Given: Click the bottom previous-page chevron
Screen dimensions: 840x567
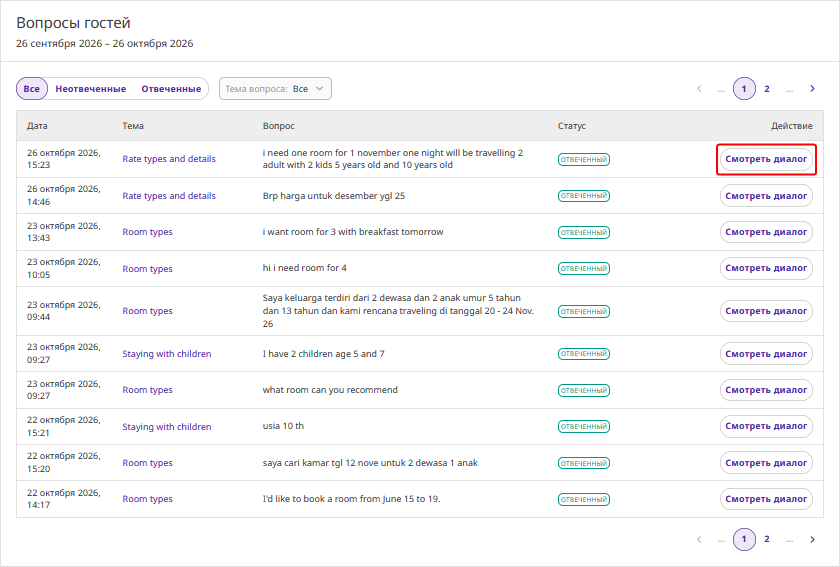Looking at the screenshot, I should [699, 540].
